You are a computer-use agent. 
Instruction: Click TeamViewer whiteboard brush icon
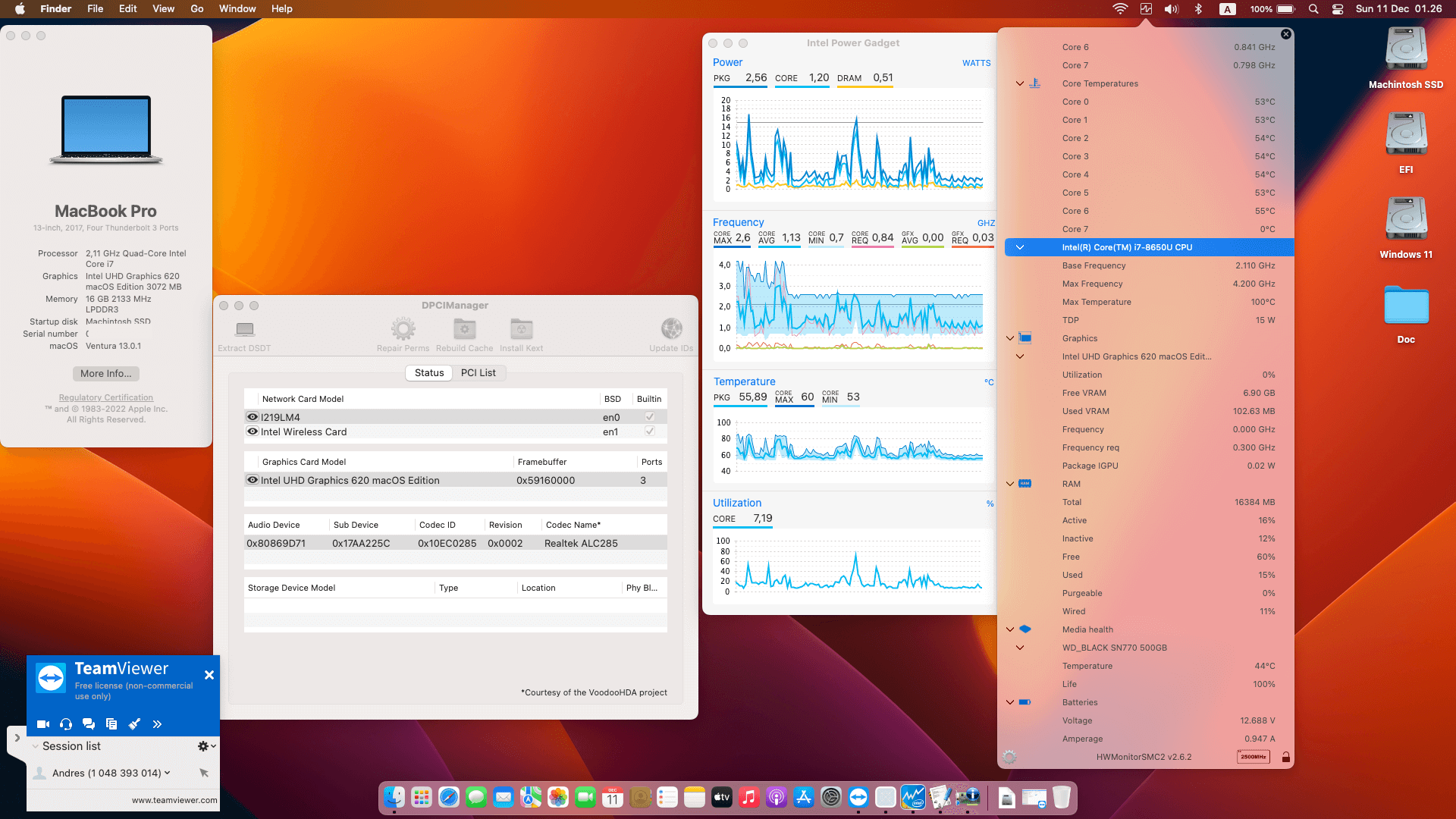tap(134, 724)
